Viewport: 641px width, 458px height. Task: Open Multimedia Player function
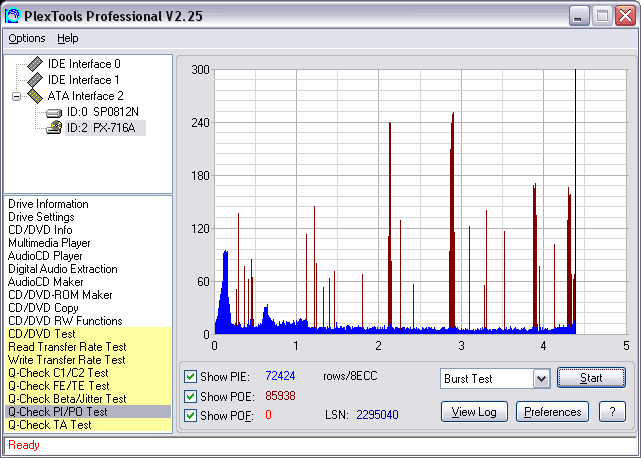click(49, 243)
